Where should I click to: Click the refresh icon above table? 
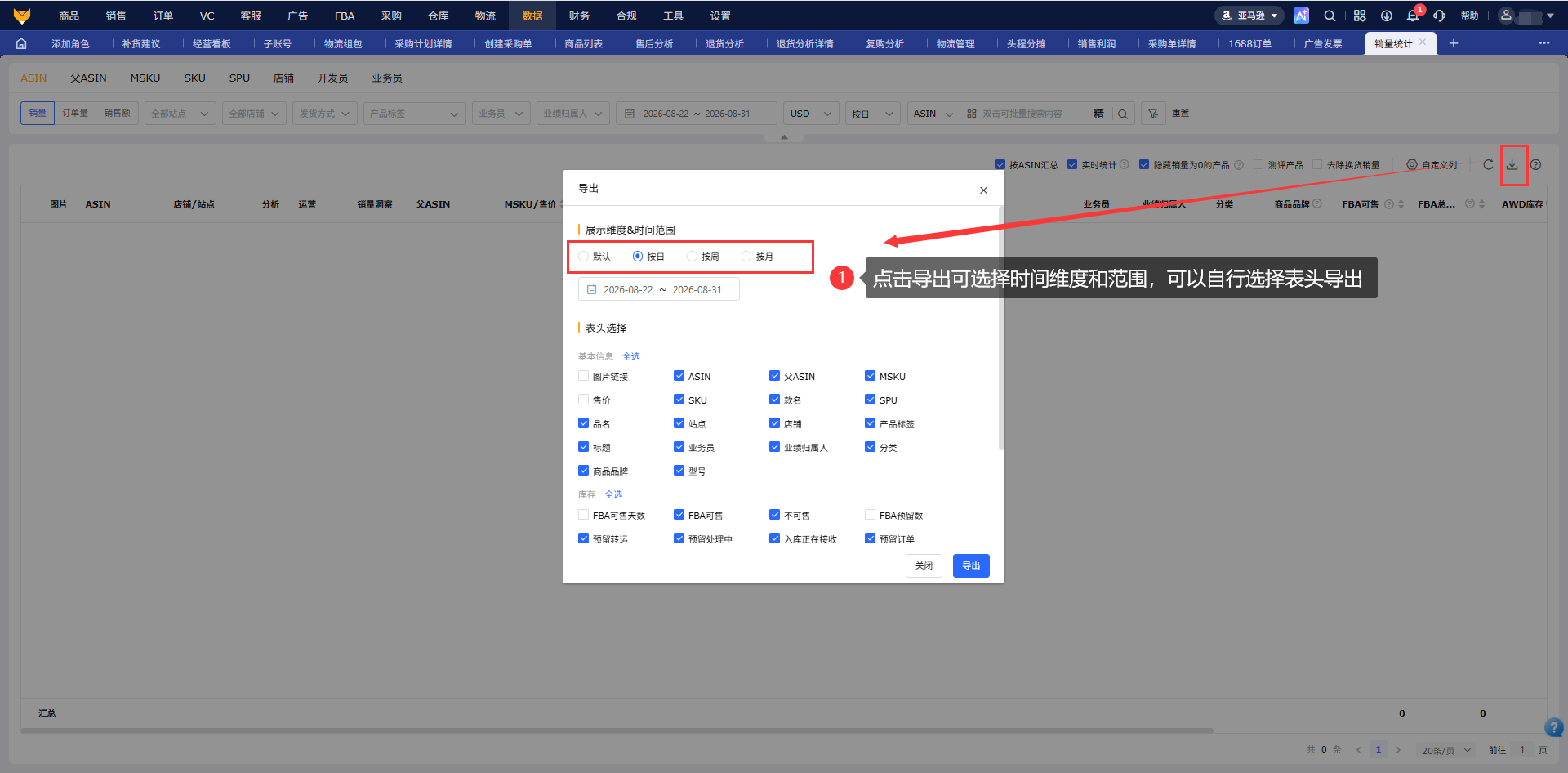coord(1488,164)
